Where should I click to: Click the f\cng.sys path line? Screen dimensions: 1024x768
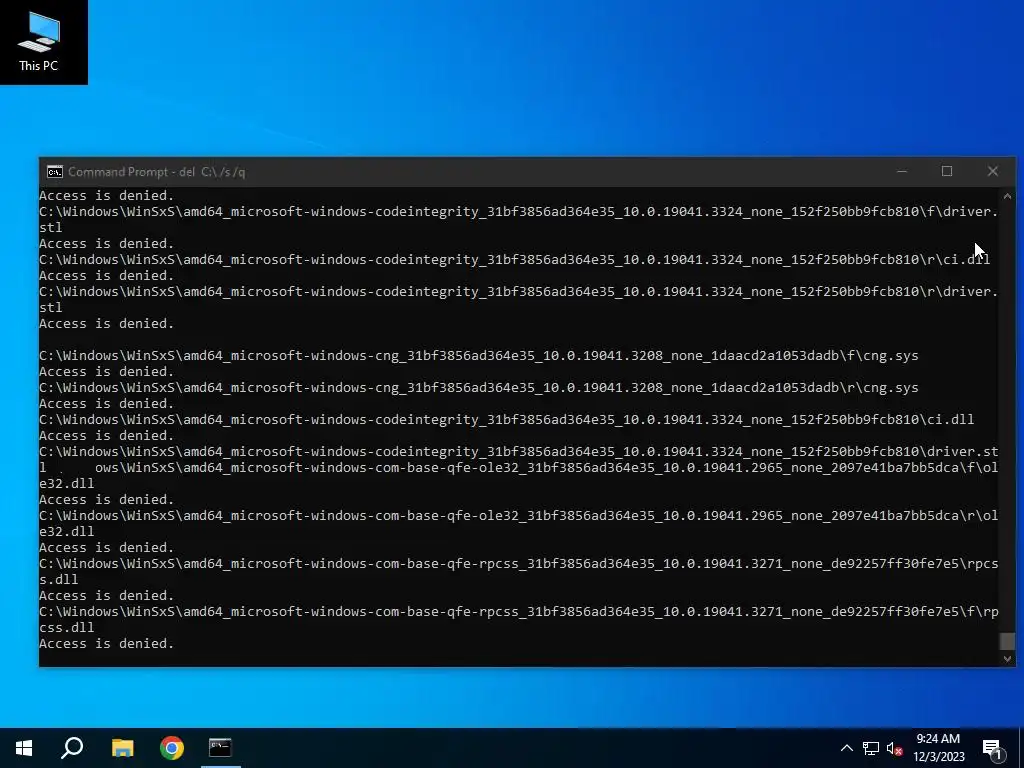point(479,355)
